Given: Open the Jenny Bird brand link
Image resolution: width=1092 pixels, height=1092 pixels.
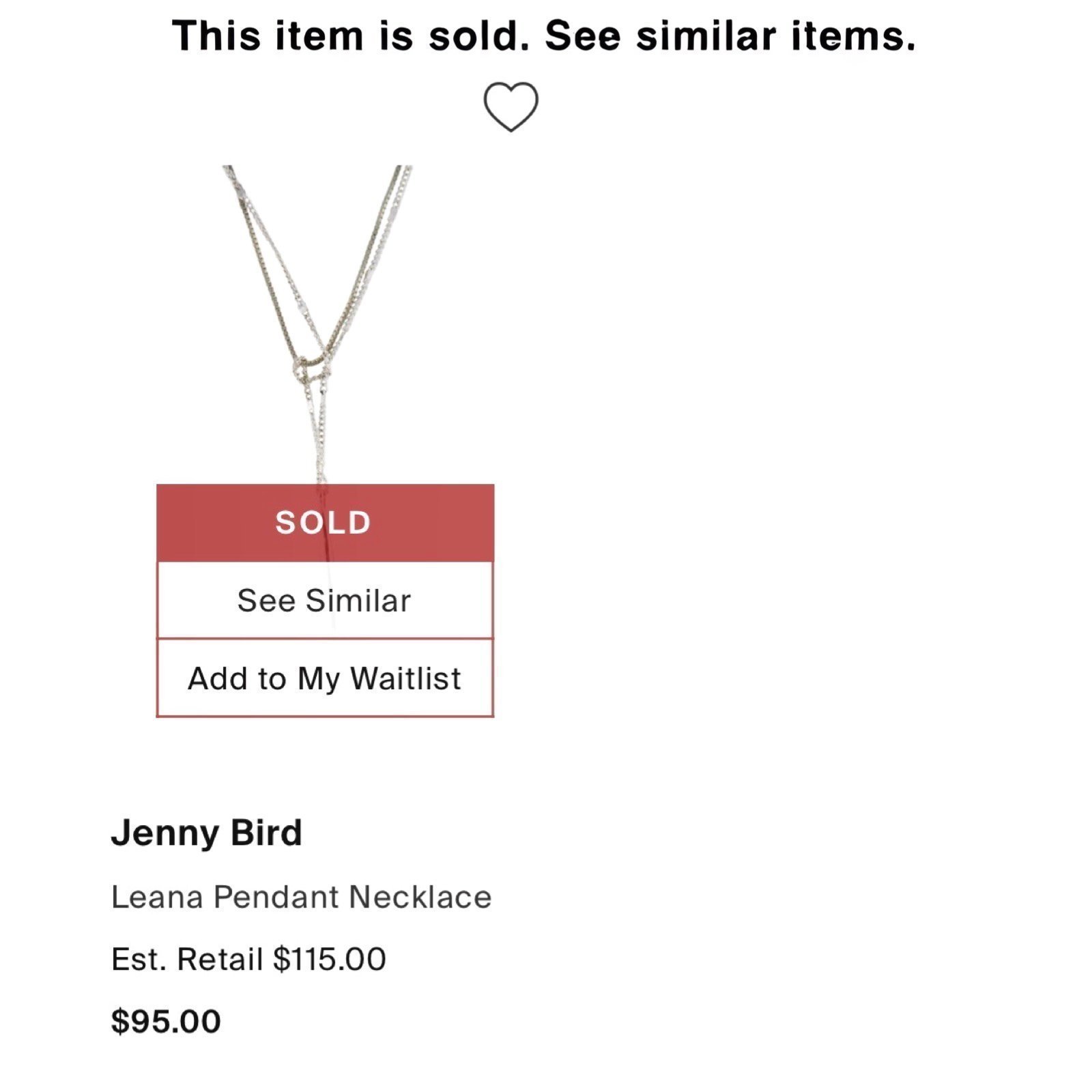Looking at the screenshot, I should pos(206,833).
